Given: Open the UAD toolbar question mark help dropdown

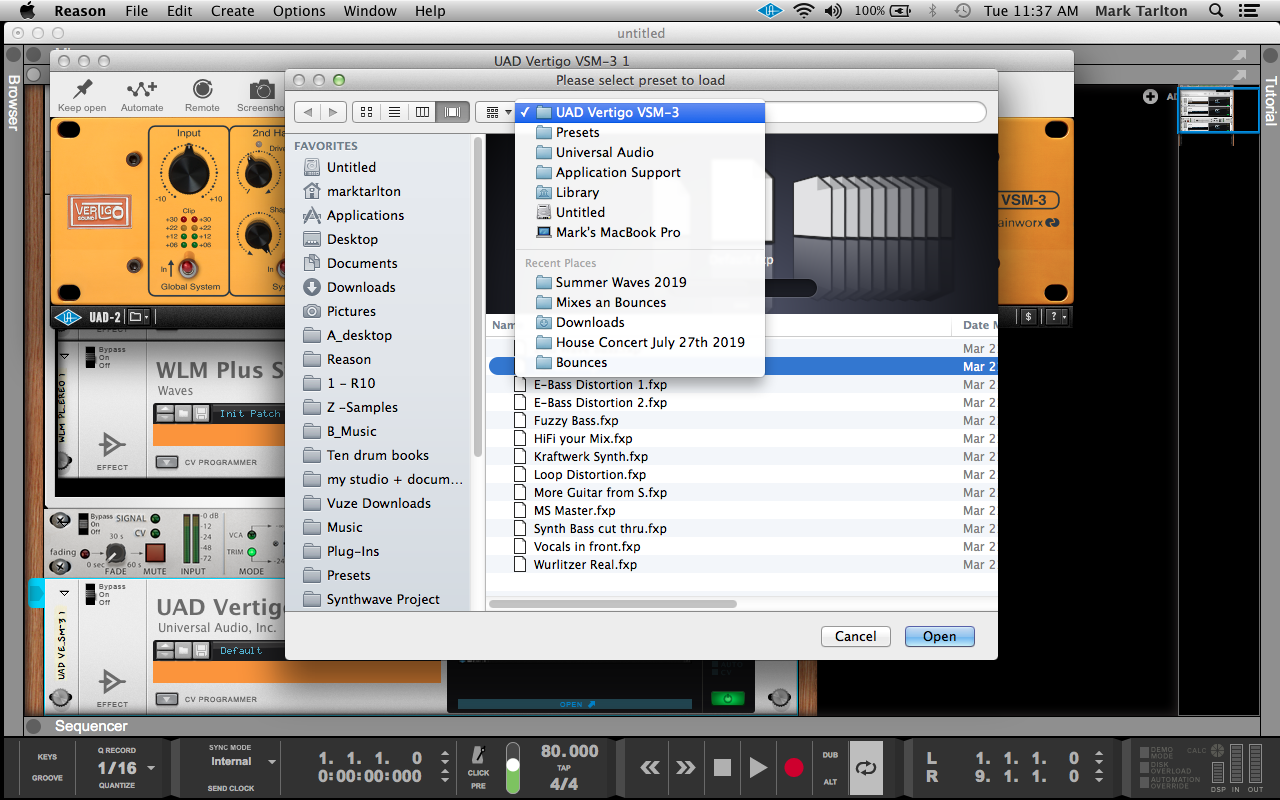Looking at the screenshot, I should (x=1057, y=316).
